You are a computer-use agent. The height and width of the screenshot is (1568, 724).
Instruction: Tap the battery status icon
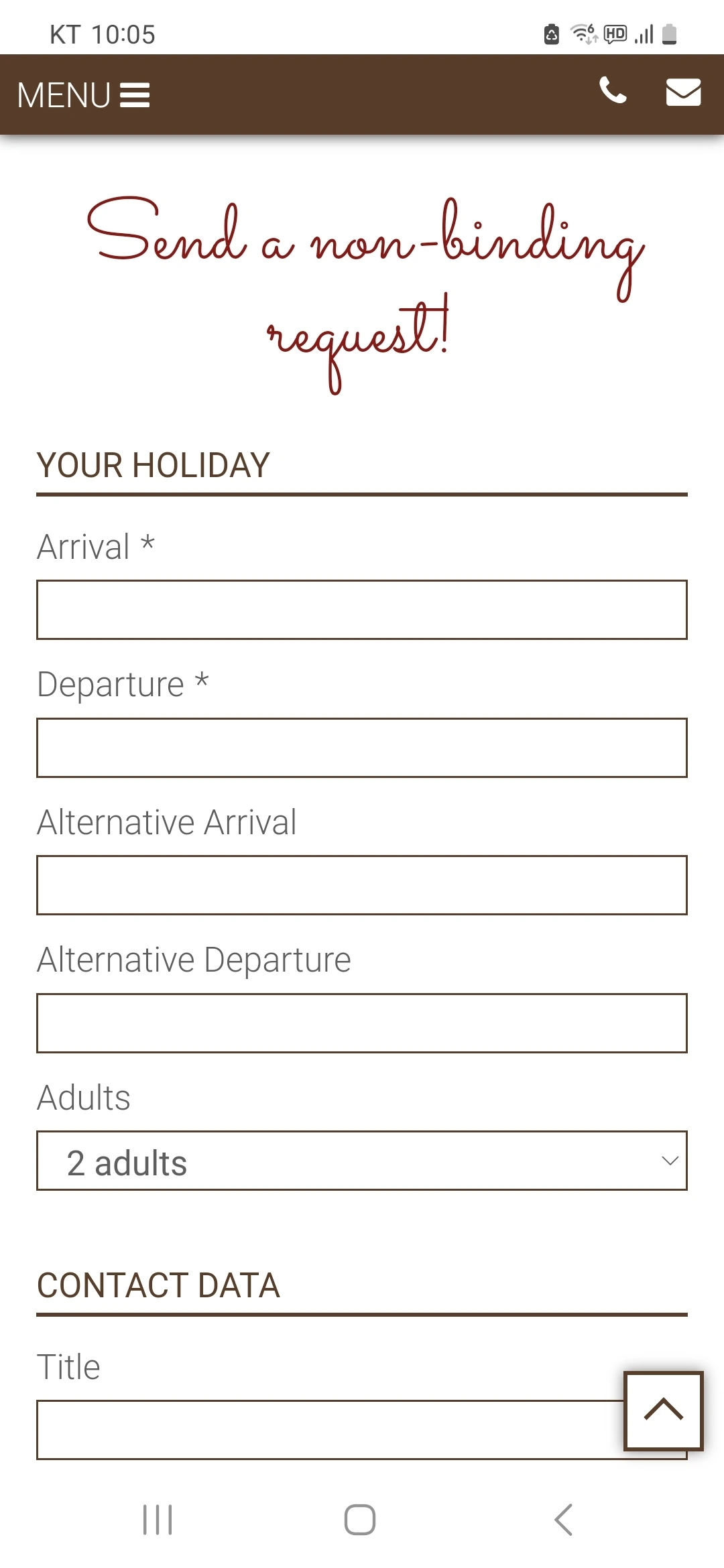pos(669,34)
